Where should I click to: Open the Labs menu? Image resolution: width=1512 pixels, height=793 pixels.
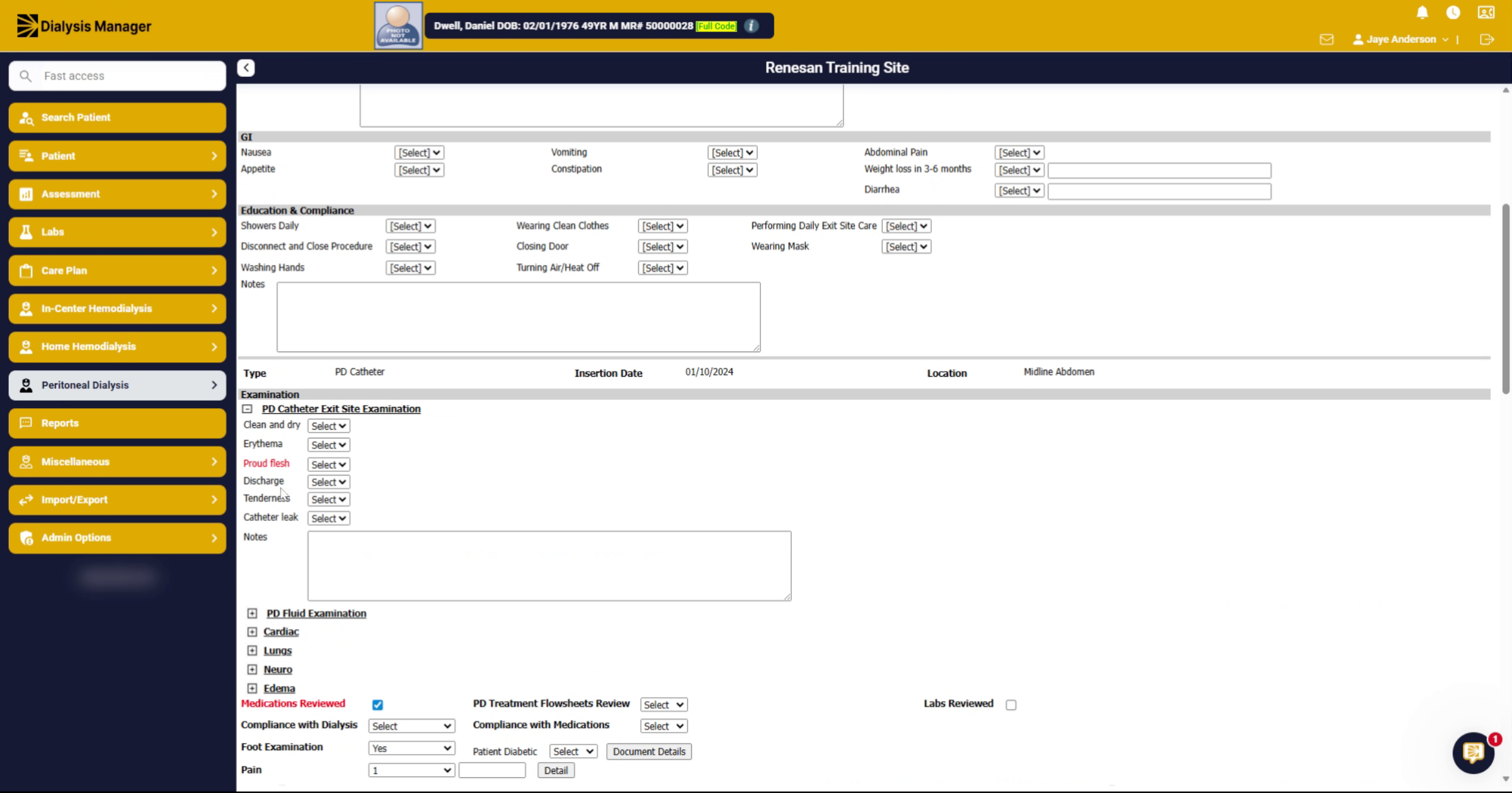(x=117, y=232)
